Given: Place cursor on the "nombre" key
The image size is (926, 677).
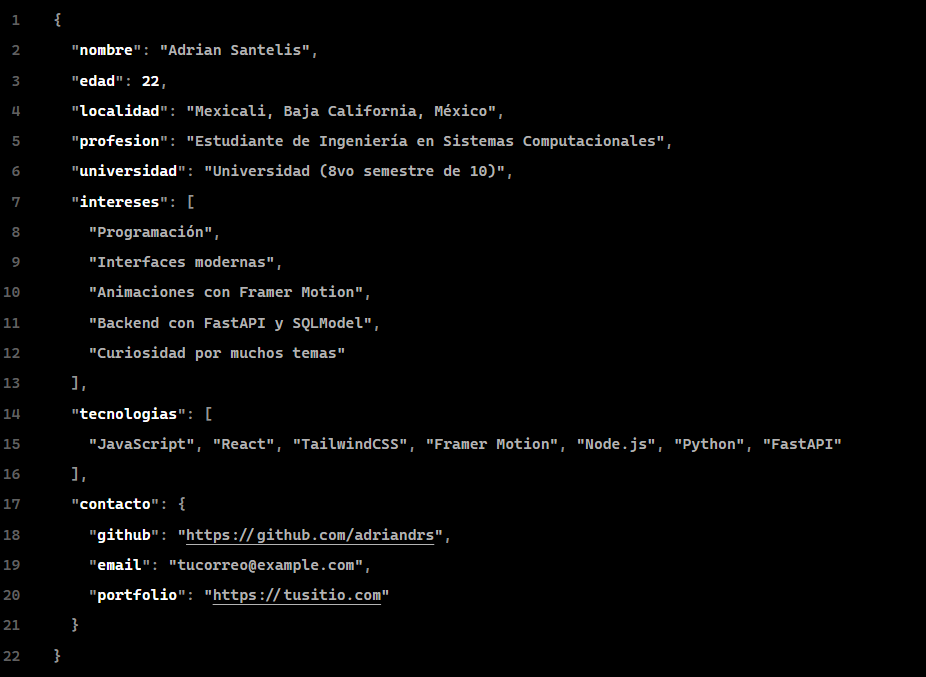Looking at the screenshot, I should [x=106, y=50].
